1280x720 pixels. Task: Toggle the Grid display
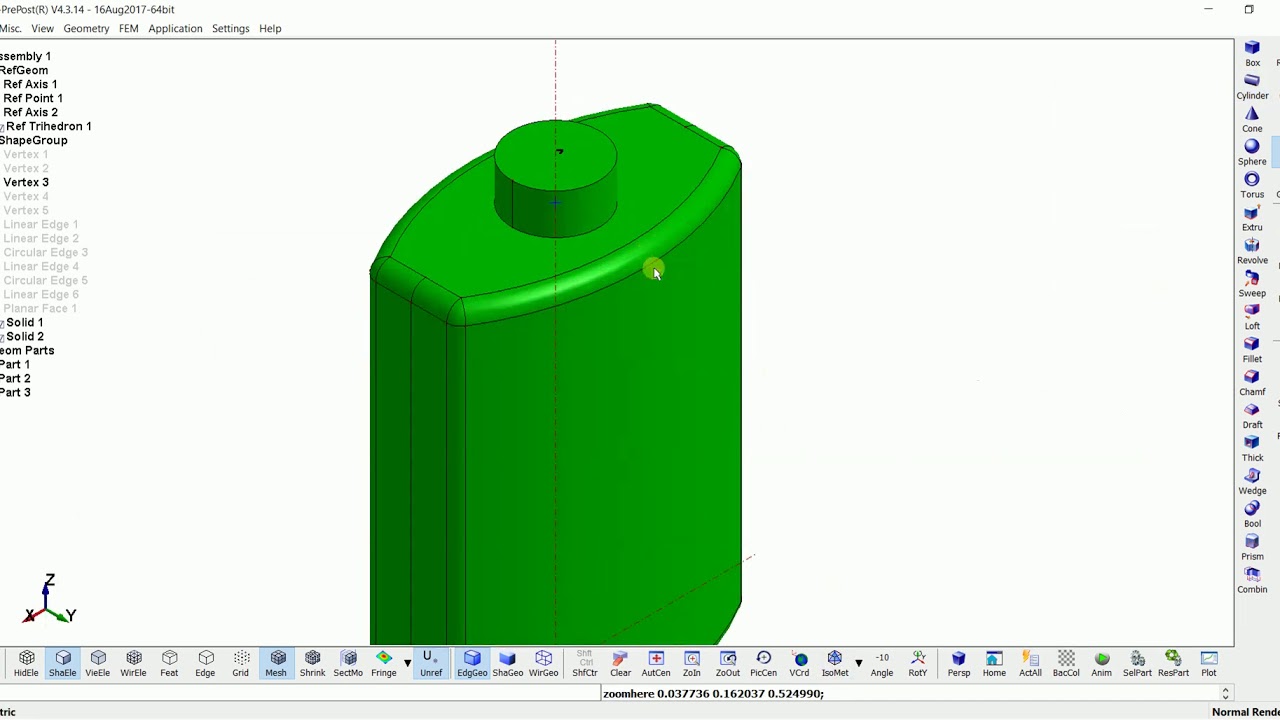pos(241,664)
